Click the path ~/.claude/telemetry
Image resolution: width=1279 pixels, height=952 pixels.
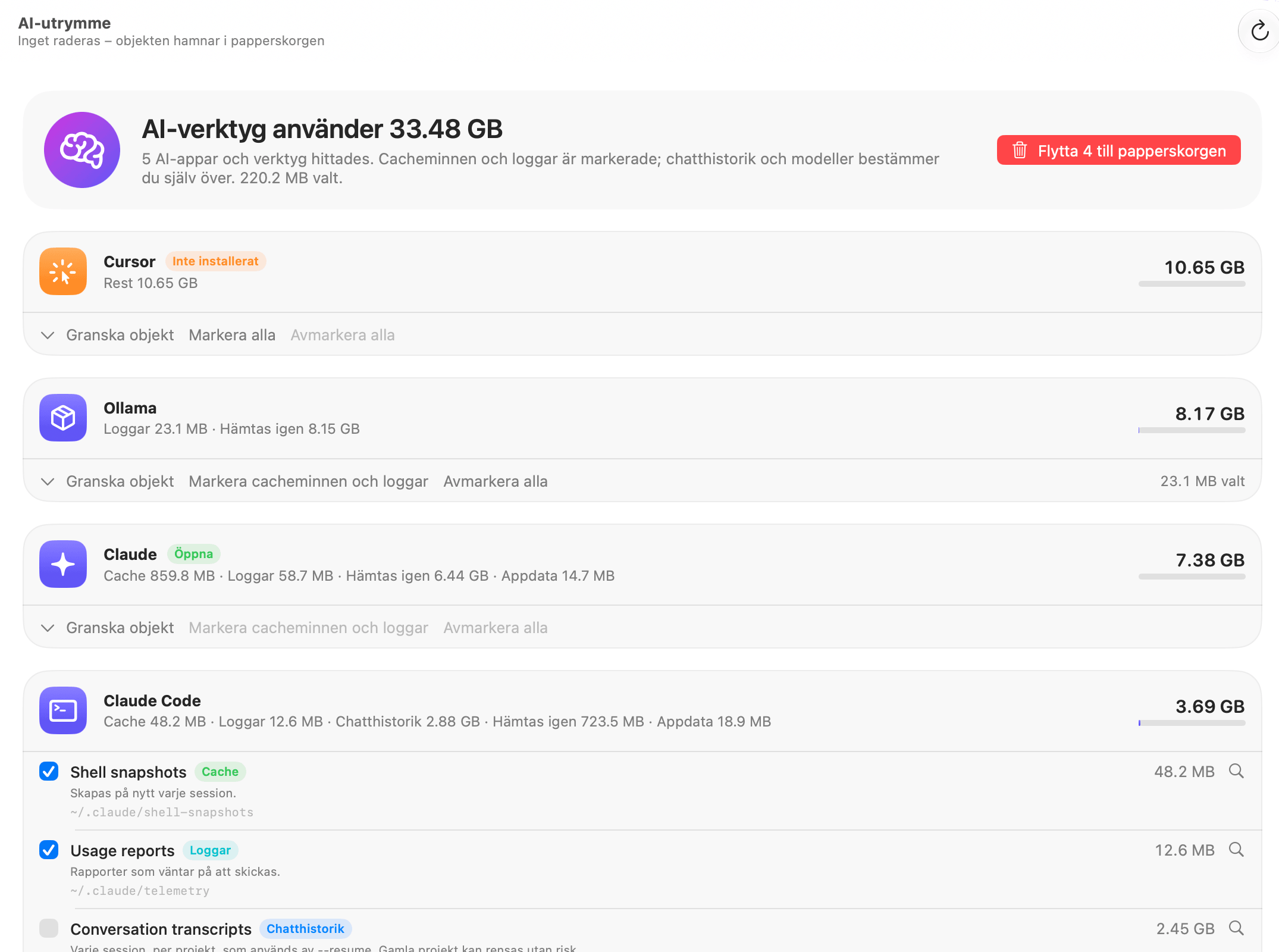[x=140, y=891]
